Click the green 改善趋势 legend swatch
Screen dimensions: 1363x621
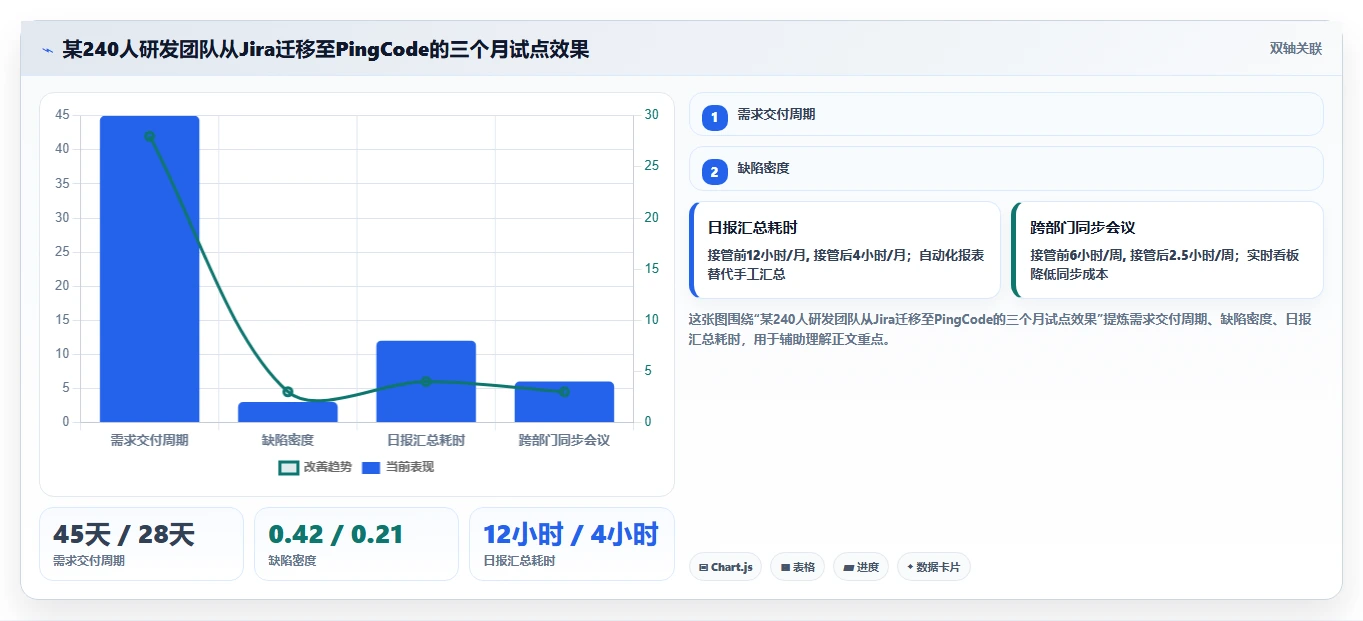click(288, 467)
